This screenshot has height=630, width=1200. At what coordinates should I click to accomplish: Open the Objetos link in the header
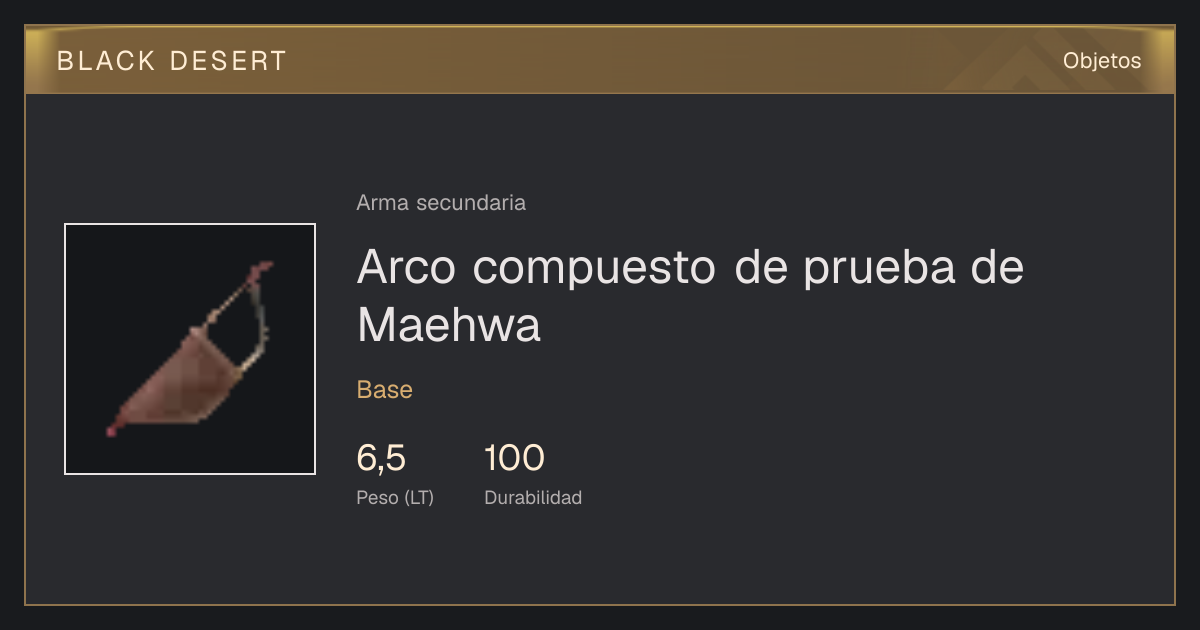pos(1102,60)
